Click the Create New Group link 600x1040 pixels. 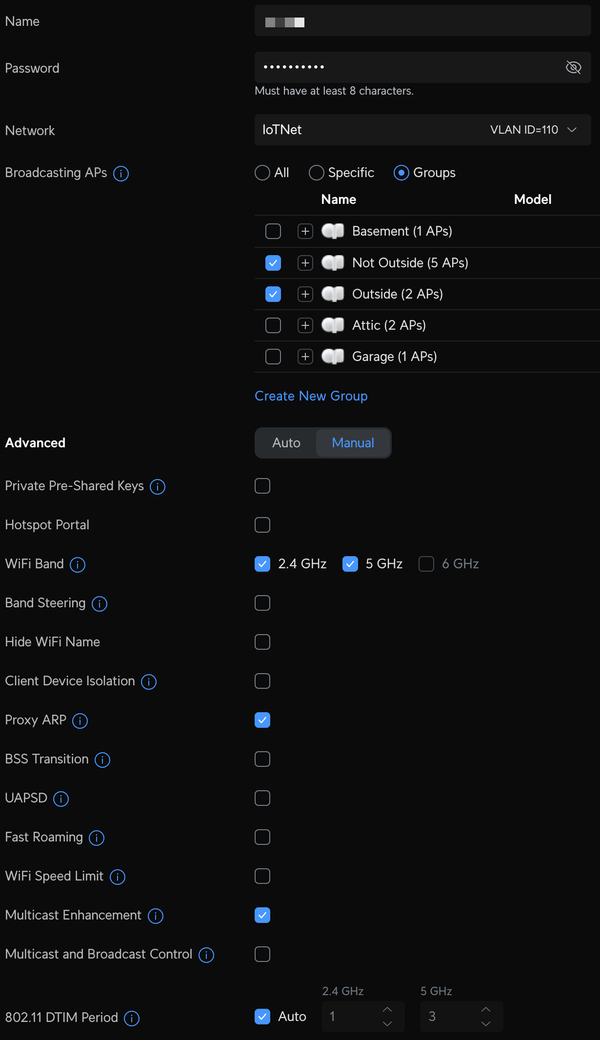pos(311,396)
